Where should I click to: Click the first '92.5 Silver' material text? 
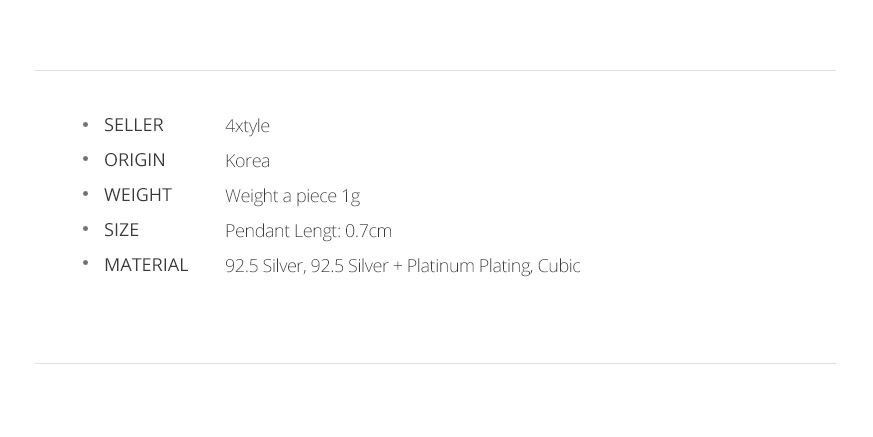[x=264, y=266]
